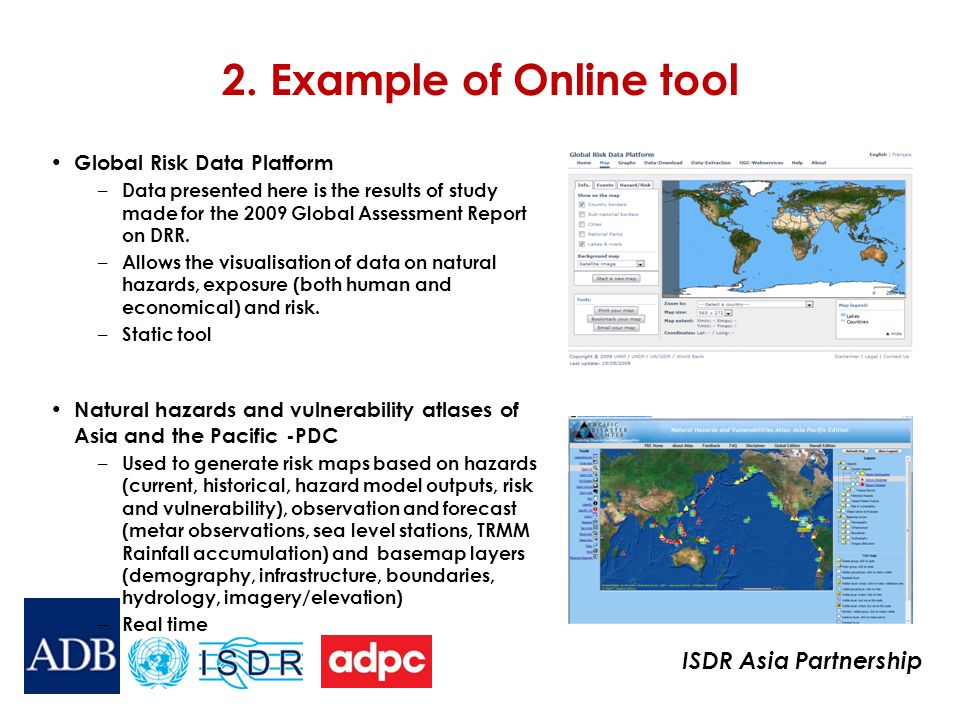The width and height of the screenshot is (960, 720).
Task: Toggle Basemap Layers group visibility box
Action: point(844,517)
